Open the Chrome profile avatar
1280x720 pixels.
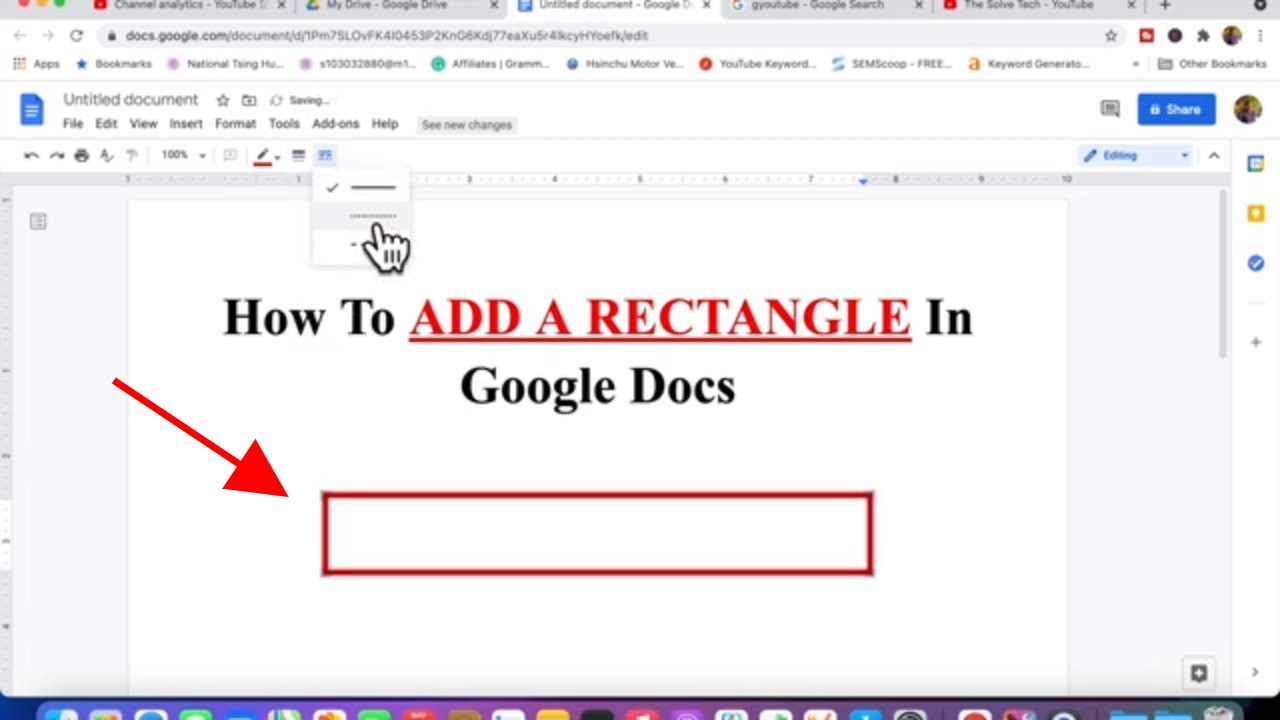tap(1231, 36)
